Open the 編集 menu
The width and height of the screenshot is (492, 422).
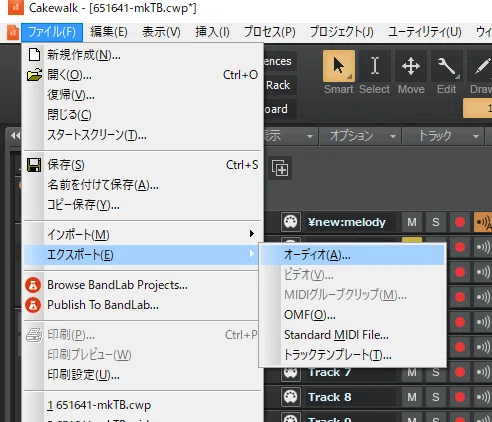[x=109, y=32]
